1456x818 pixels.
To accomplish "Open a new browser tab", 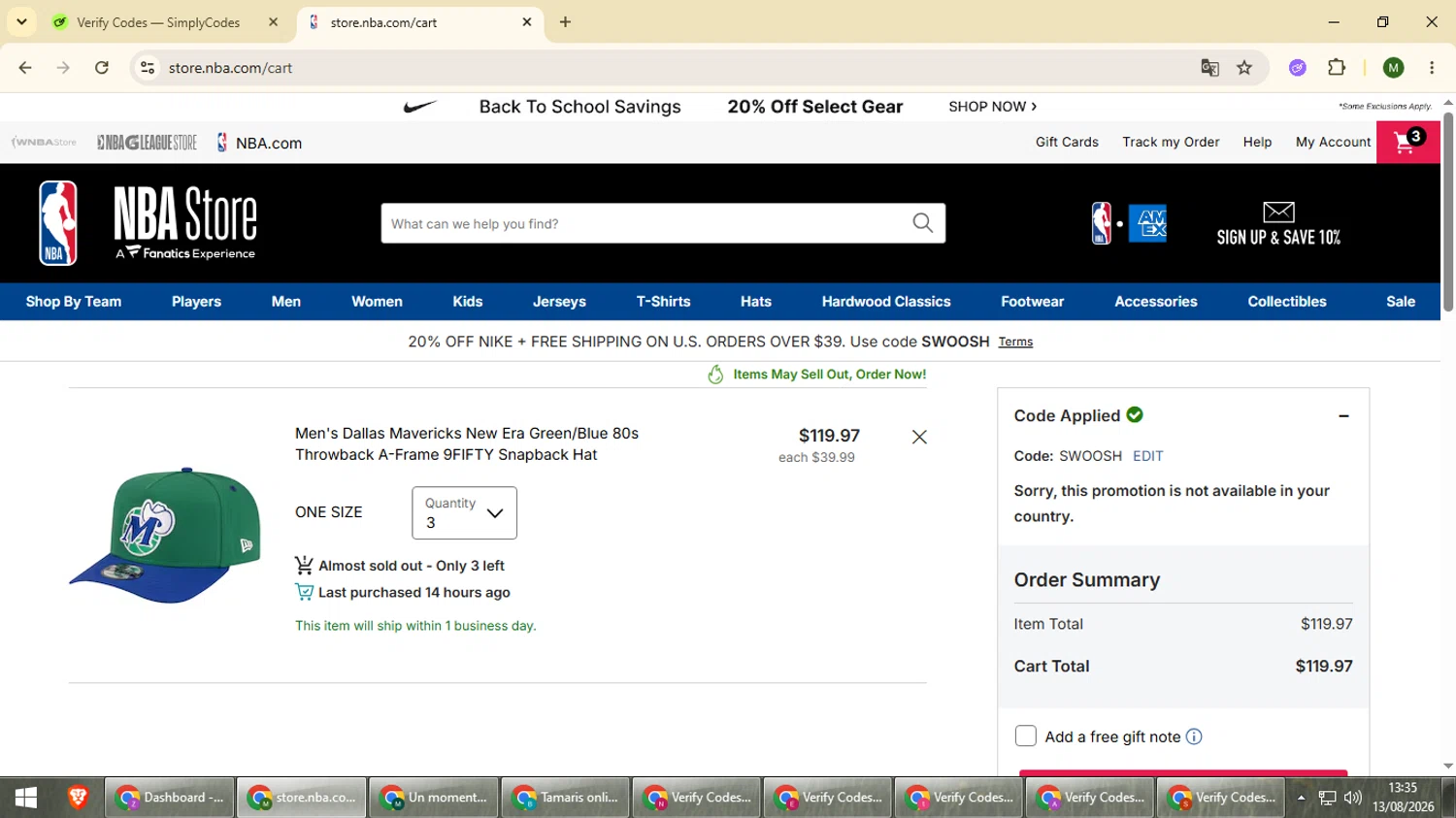I will 565,22.
